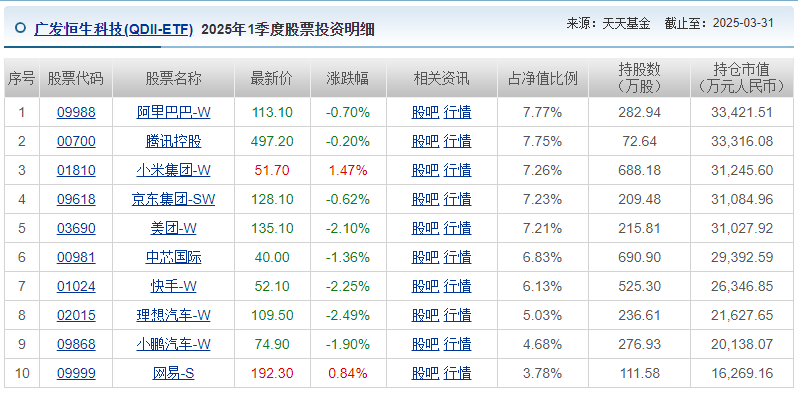Open 腾讯控股 stock page
This screenshot has width=798, height=396.
[x=173, y=141]
